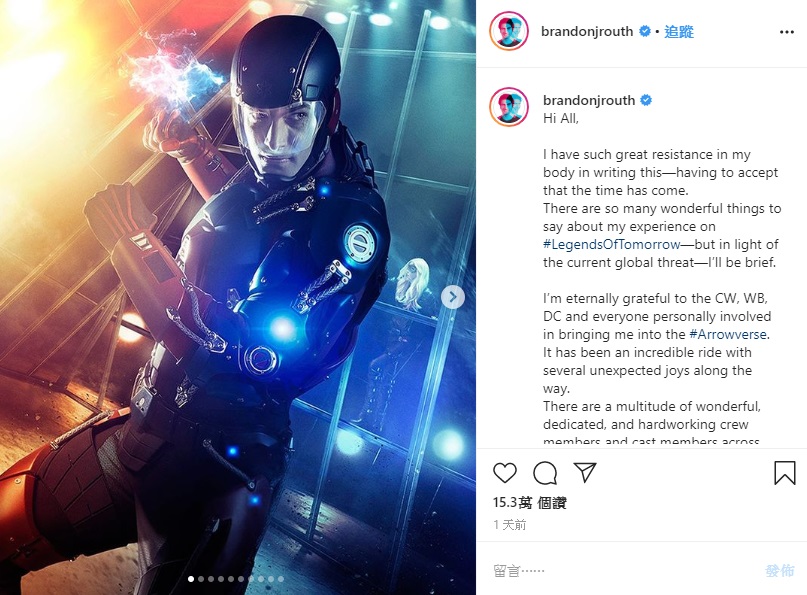Like the post with the heart icon
Viewport: 807px width, 595px height.
(x=504, y=472)
